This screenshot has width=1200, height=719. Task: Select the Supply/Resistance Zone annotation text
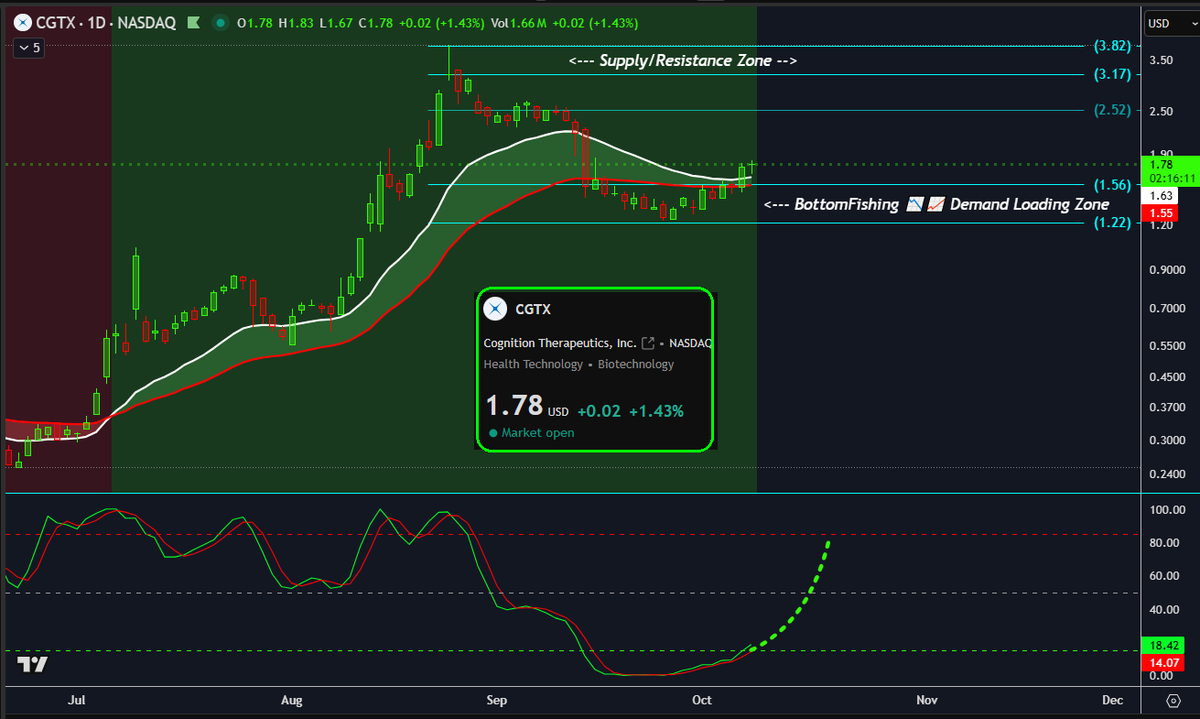[x=683, y=61]
